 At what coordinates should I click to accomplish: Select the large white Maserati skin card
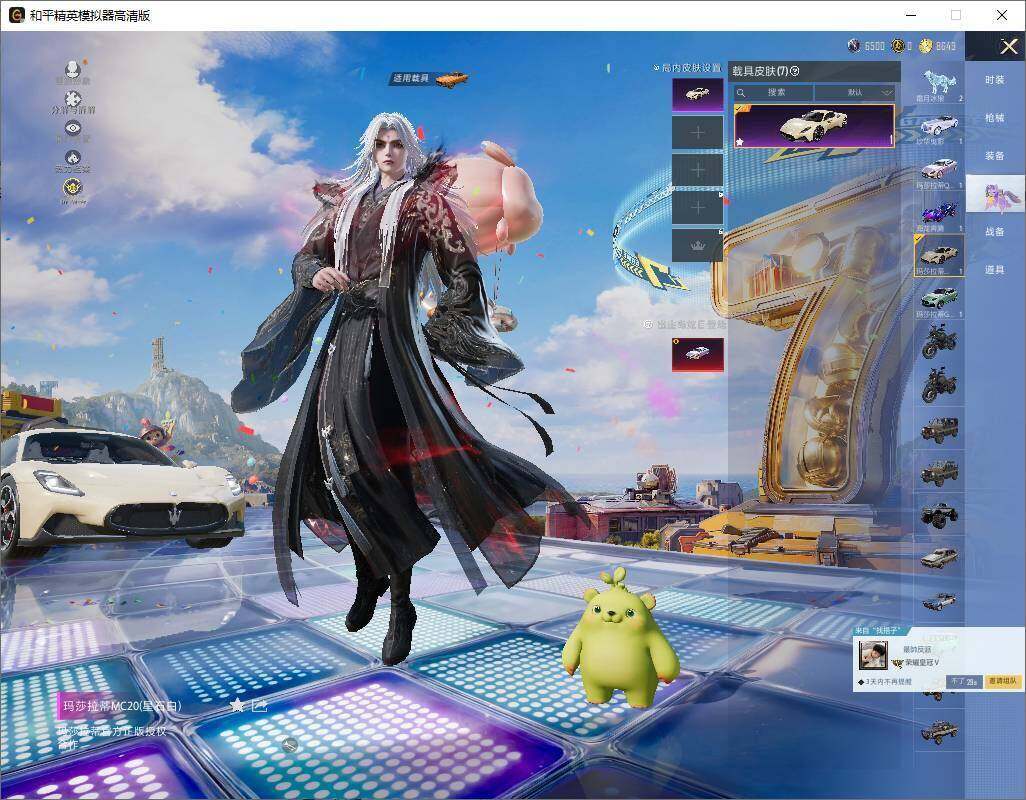pyautogui.click(x=813, y=126)
